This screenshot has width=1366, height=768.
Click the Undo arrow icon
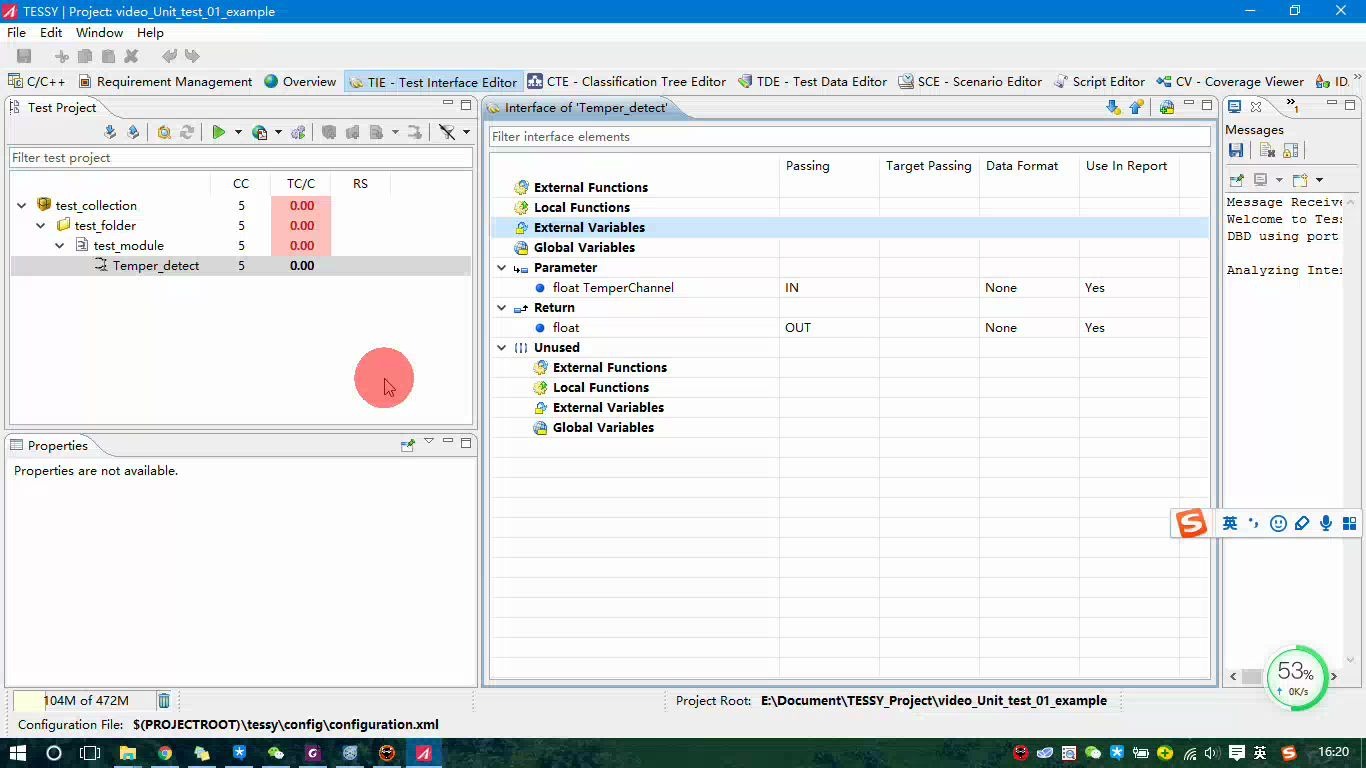pyautogui.click(x=169, y=57)
